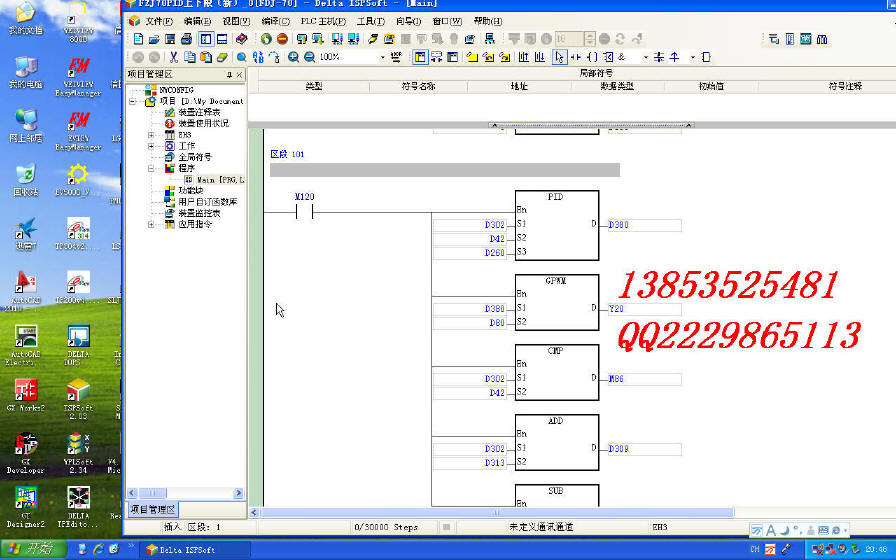Toggle the pin on 项目管理区 panel
This screenshot has height=560, width=896.
(x=229, y=75)
